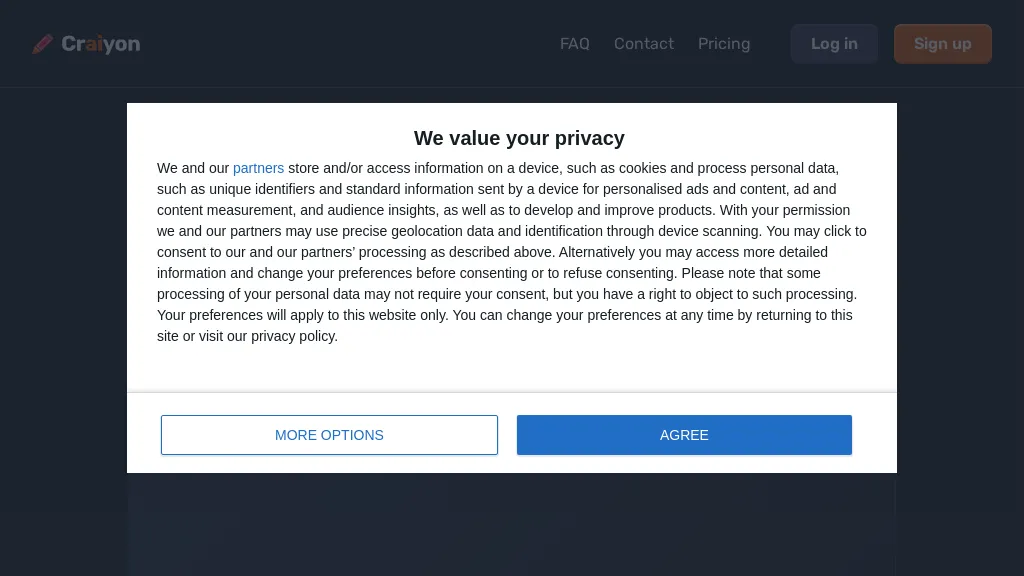Image resolution: width=1024 pixels, height=576 pixels.
Task: Accept cookies with the AGREE button
Action: [684, 435]
